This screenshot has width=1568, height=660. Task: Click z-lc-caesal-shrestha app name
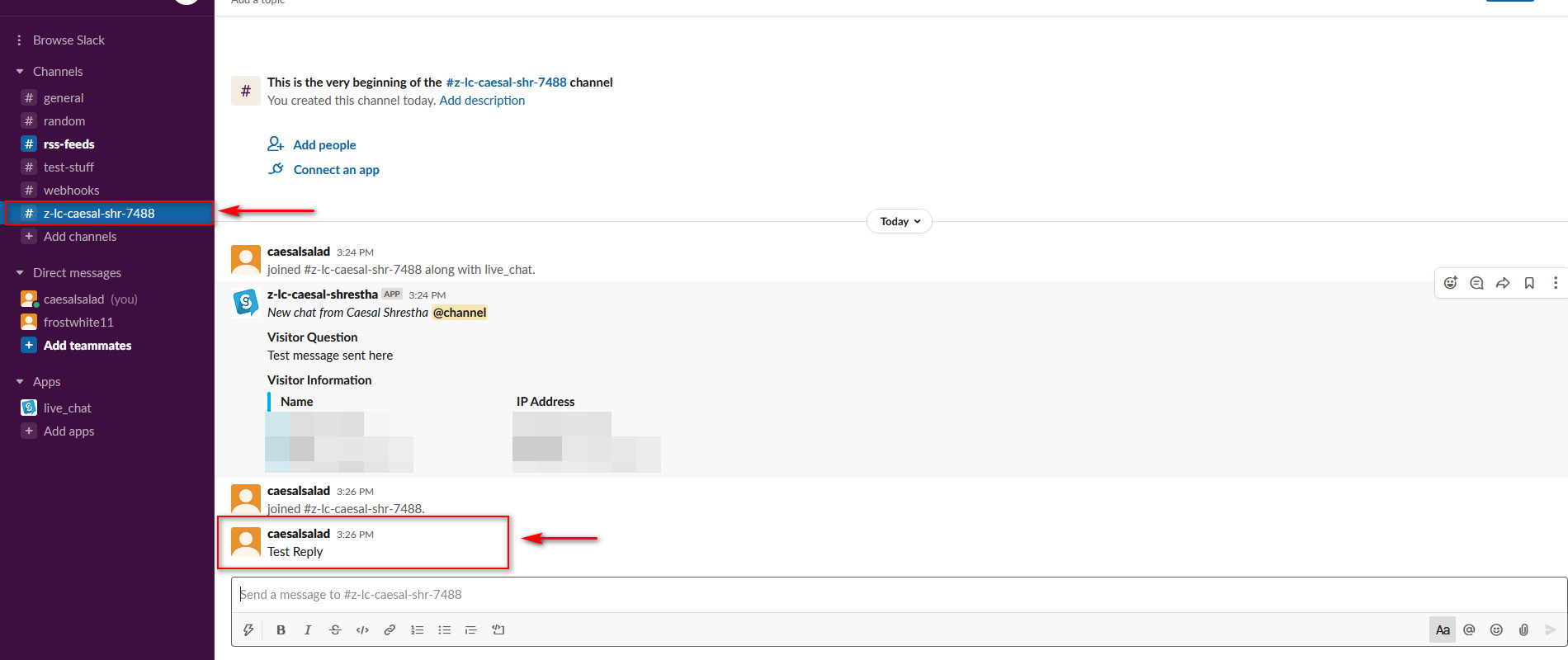tap(323, 295)
